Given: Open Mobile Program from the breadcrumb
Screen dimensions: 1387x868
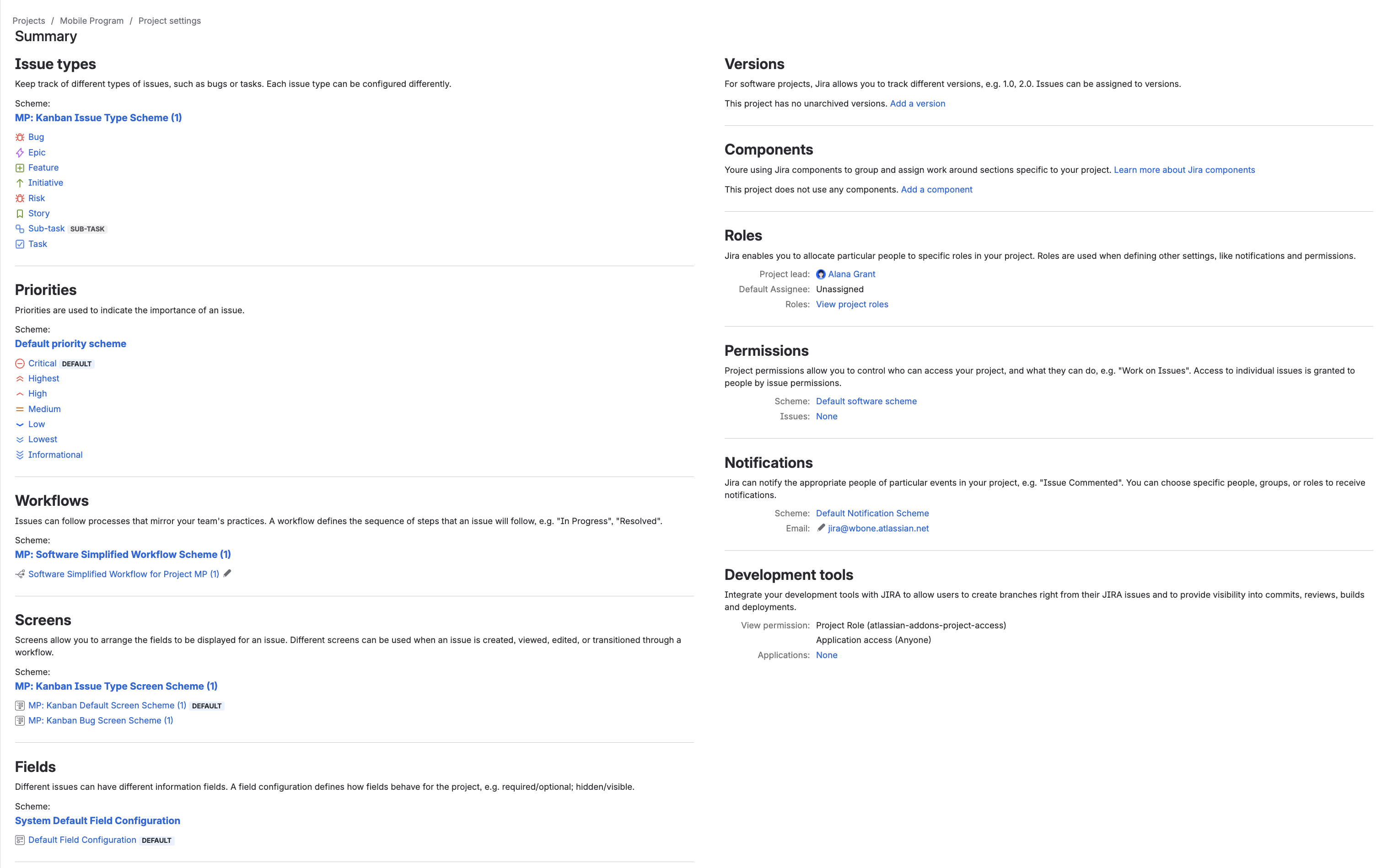Looking at the screenshot, I should coord(91,21).
